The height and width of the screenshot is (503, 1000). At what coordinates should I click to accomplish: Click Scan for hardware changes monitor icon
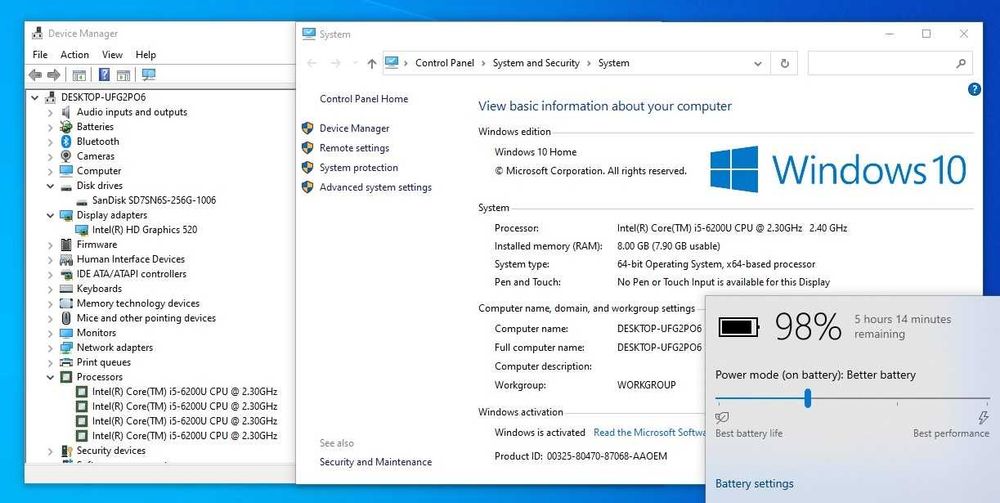click(149, 75)
